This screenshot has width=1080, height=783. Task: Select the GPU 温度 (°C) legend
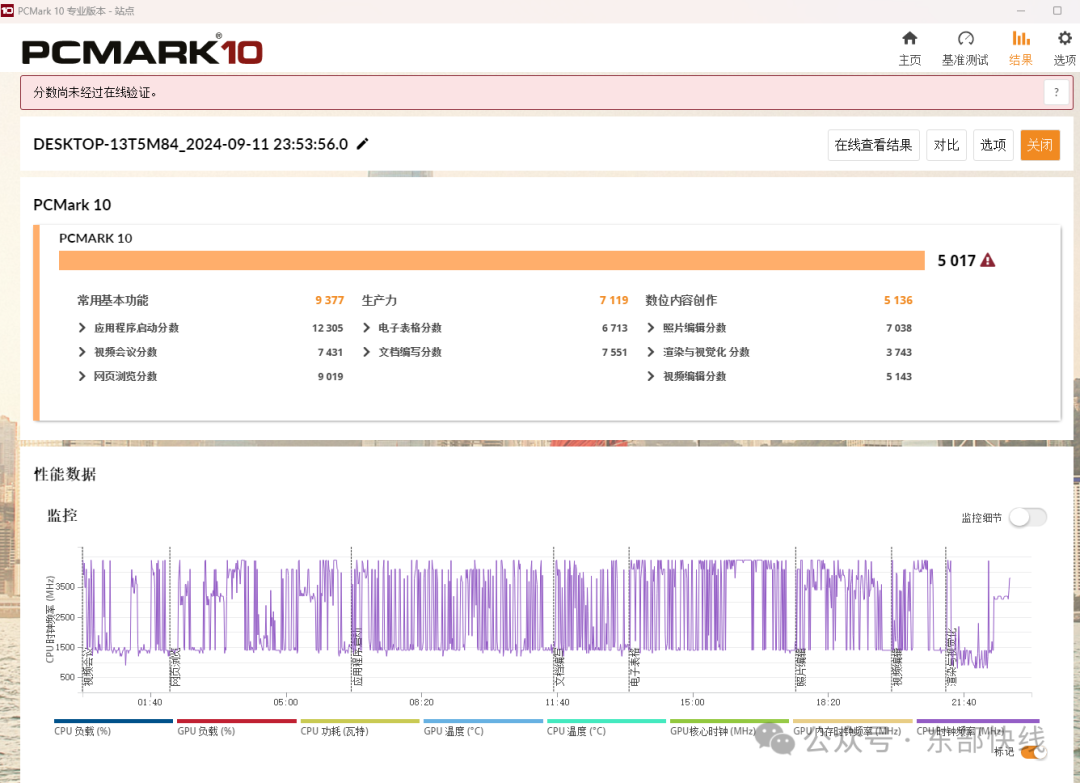pos(483,727)
